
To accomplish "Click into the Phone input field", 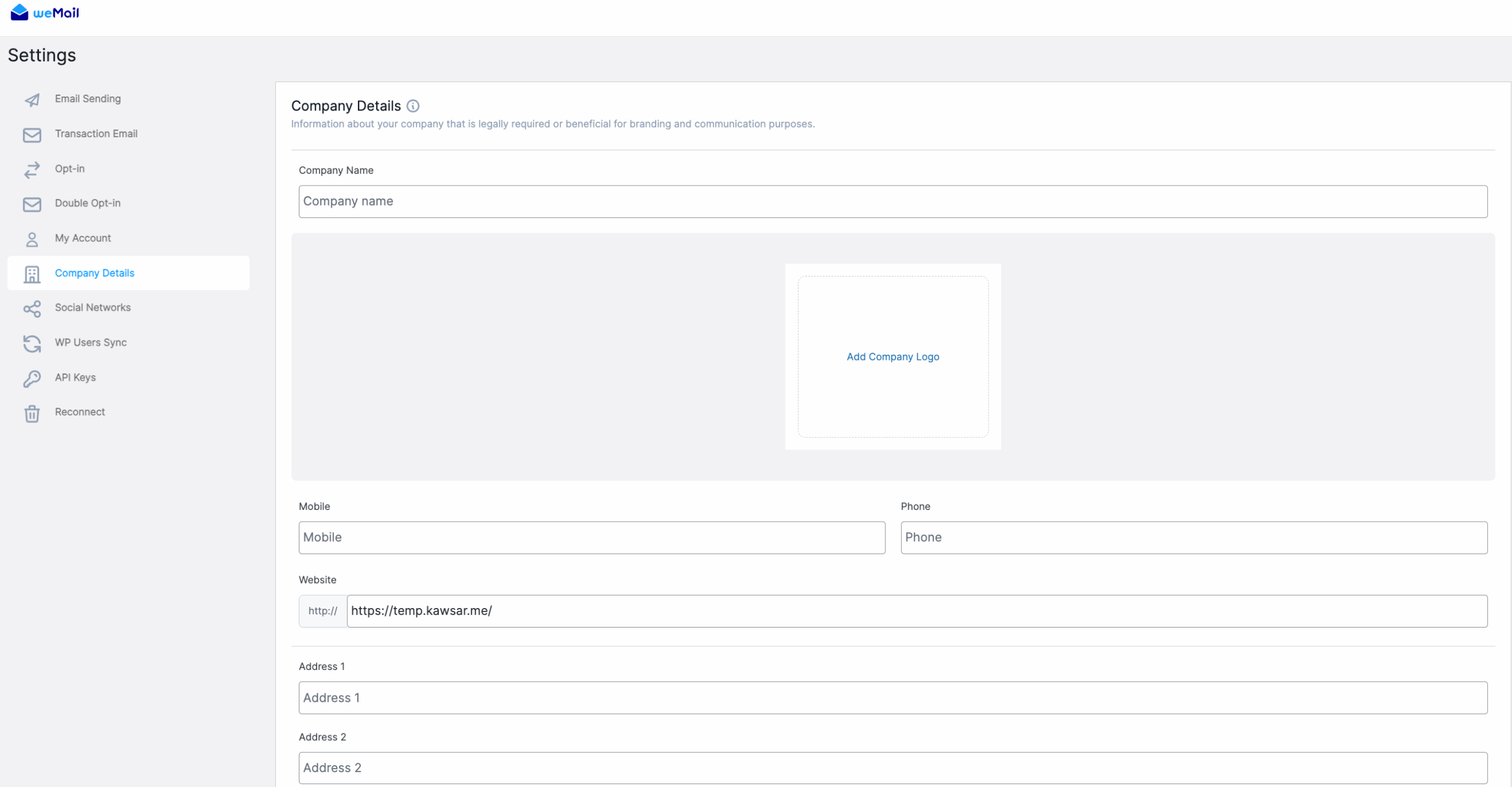I will (1193, 537).
